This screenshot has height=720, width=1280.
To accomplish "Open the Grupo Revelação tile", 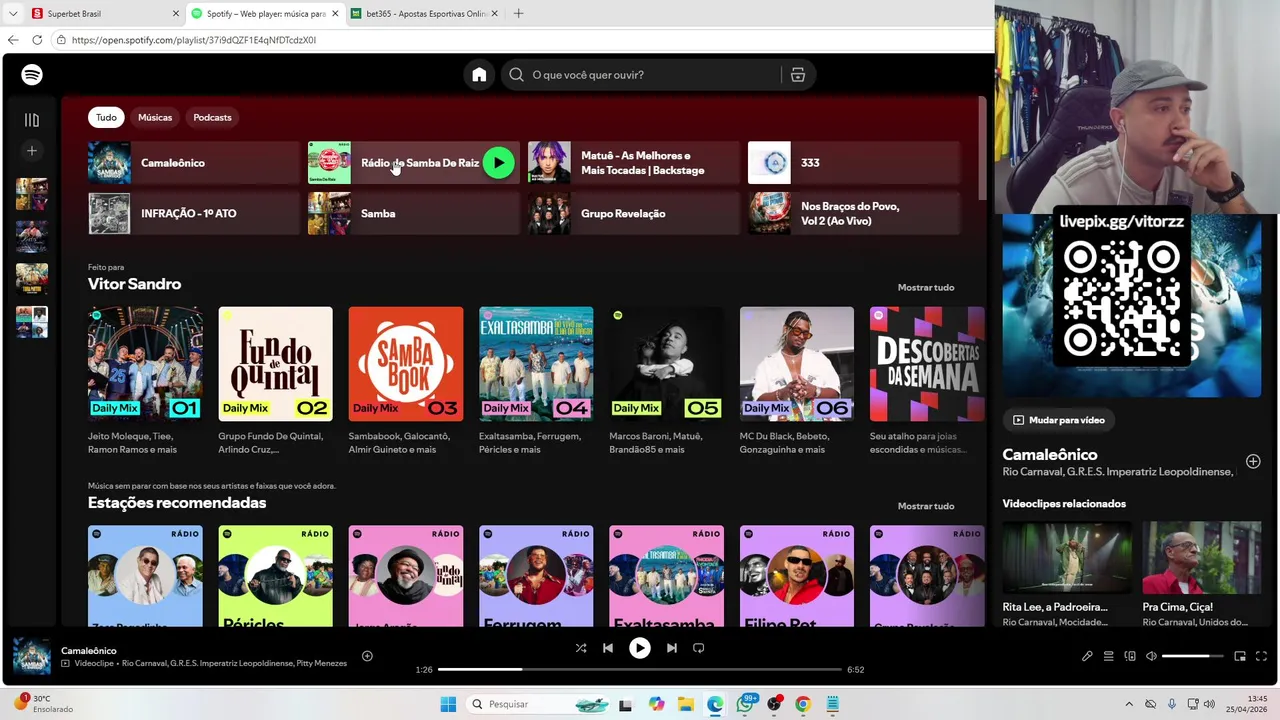I will point(634,213).
